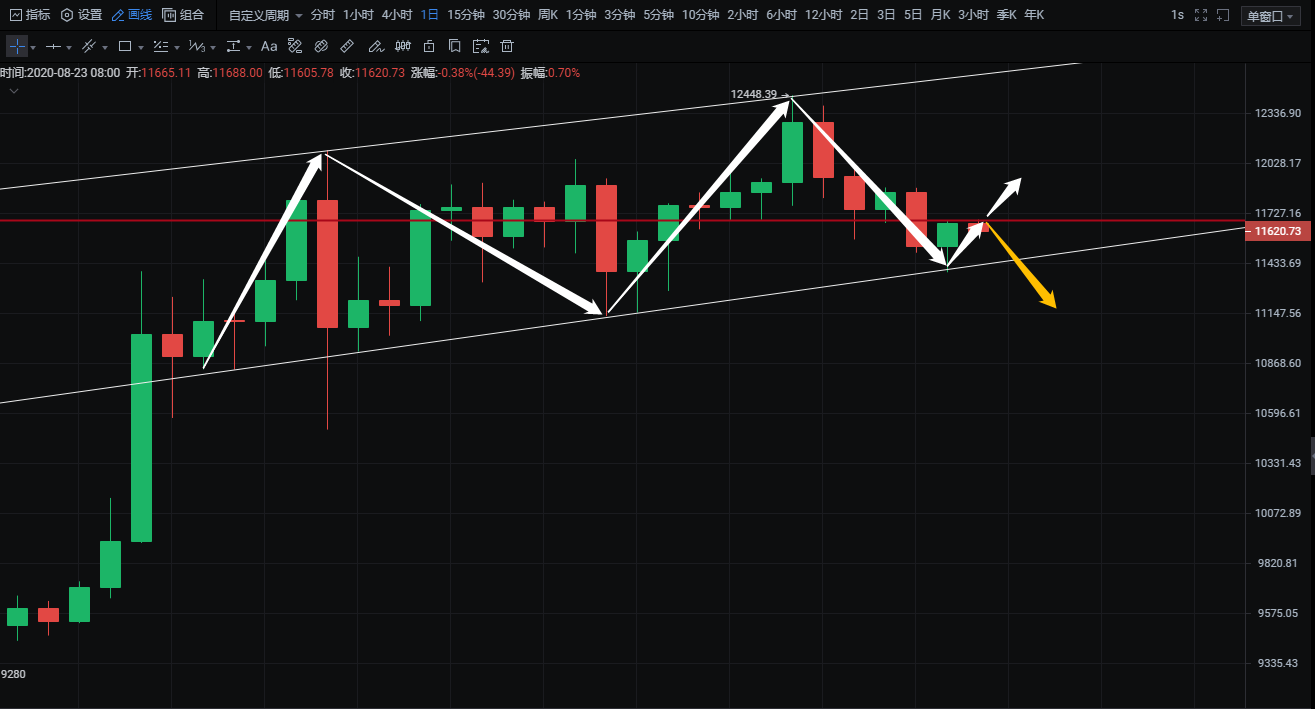Click the Aa text annotation tool

pos(268,47)
